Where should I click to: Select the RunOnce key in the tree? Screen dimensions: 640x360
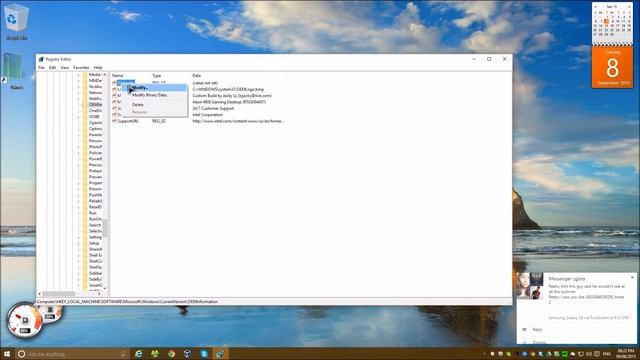[96, 219]
